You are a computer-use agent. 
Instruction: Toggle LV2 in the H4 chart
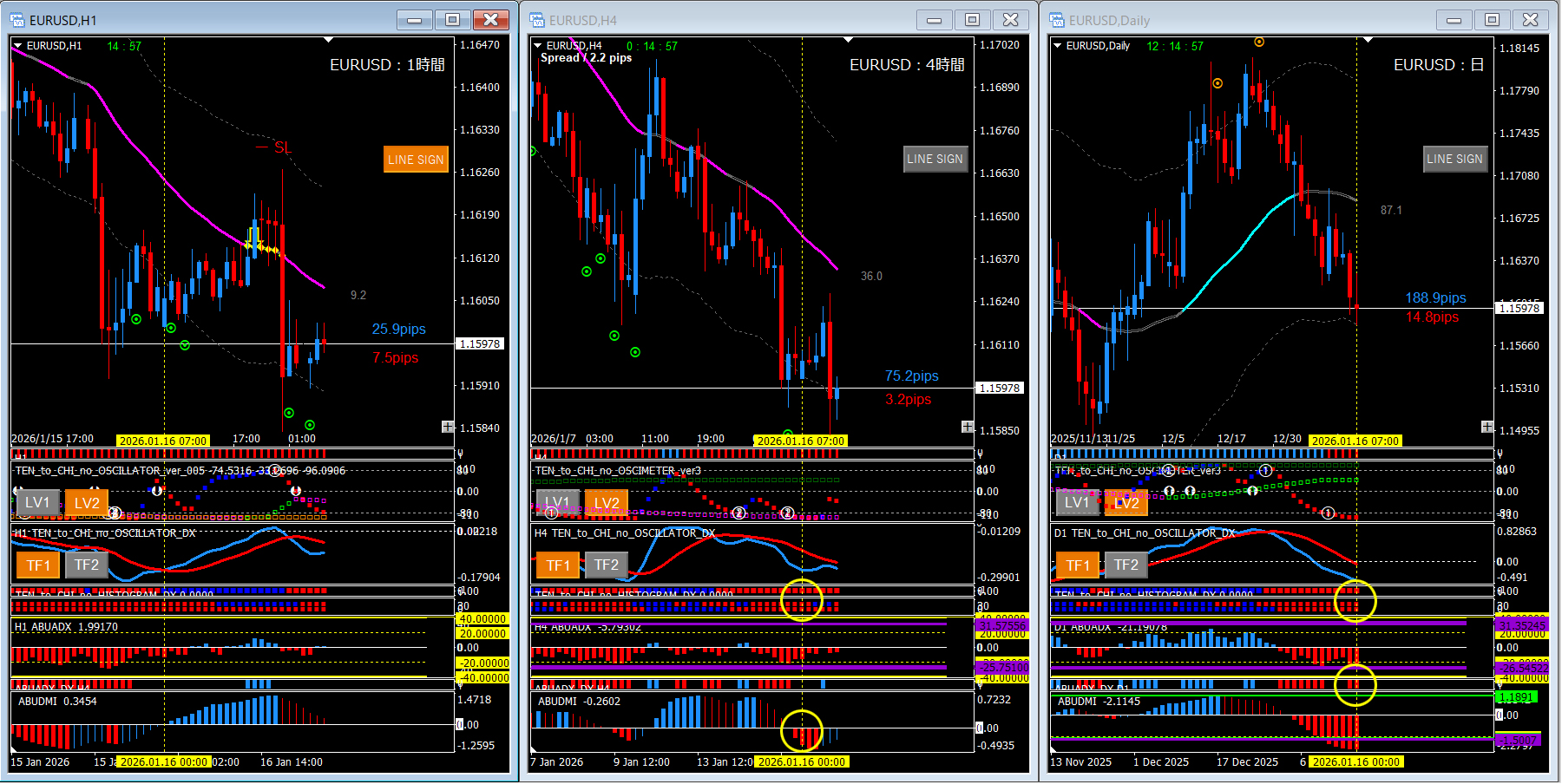[607, 503]
